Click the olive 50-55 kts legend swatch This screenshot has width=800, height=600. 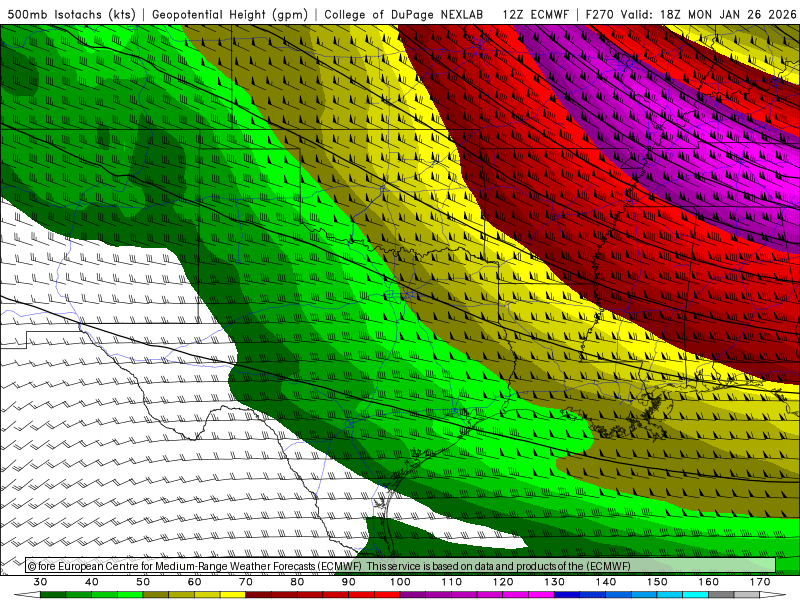(156, 595)
